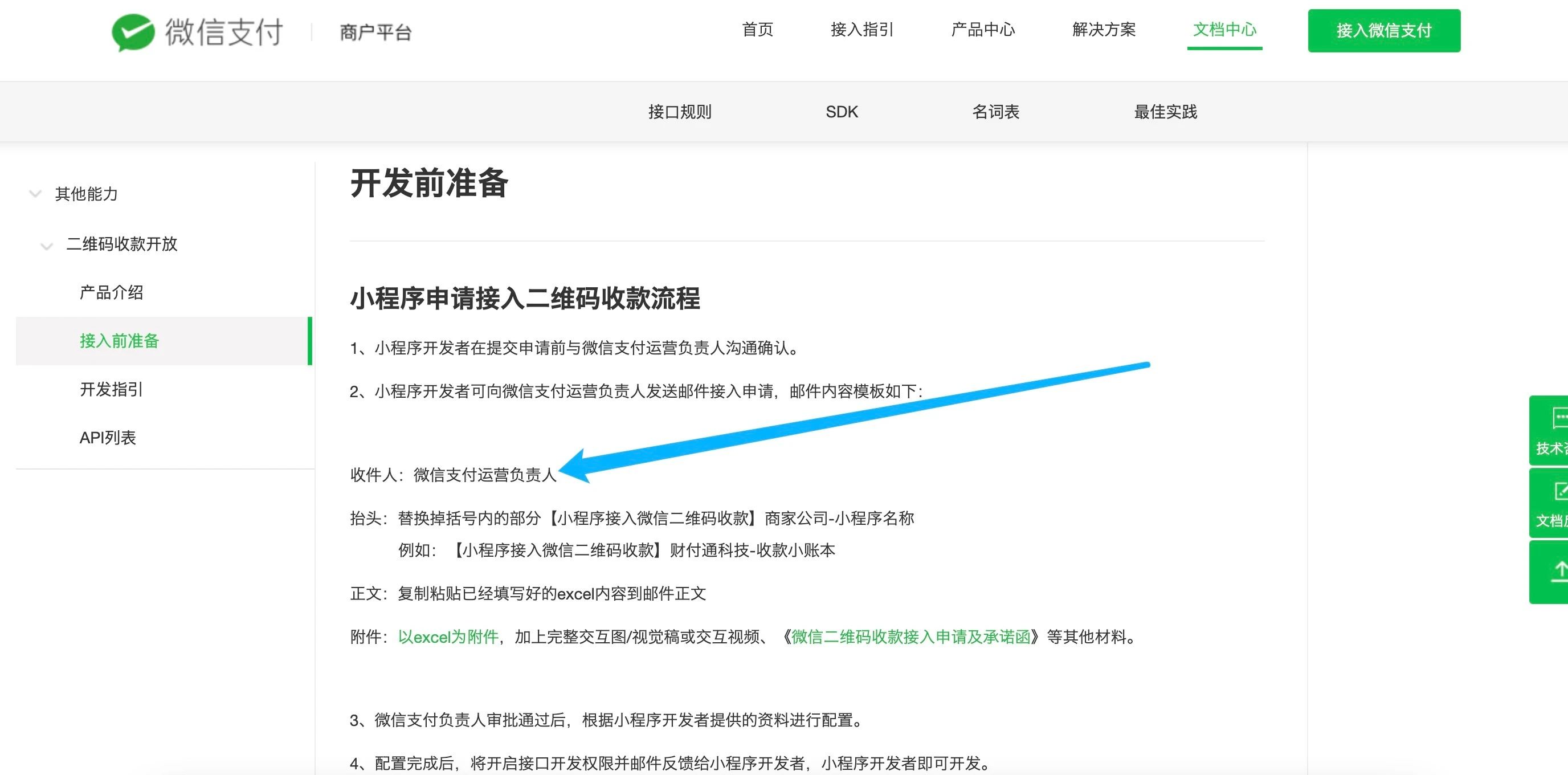Open the technical consultation floating icon
1568x775 pixels.
coord(1549,430)
